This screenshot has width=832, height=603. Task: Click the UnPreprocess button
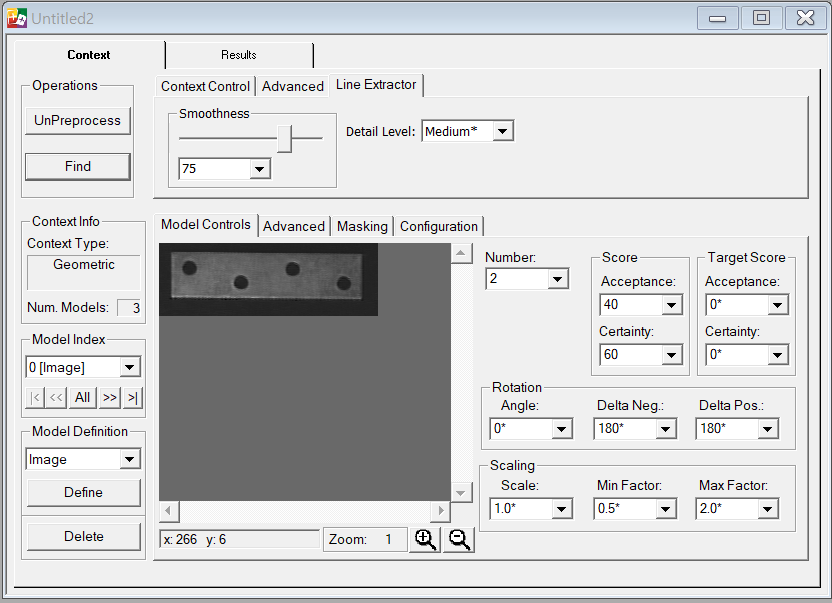(77, 121)
